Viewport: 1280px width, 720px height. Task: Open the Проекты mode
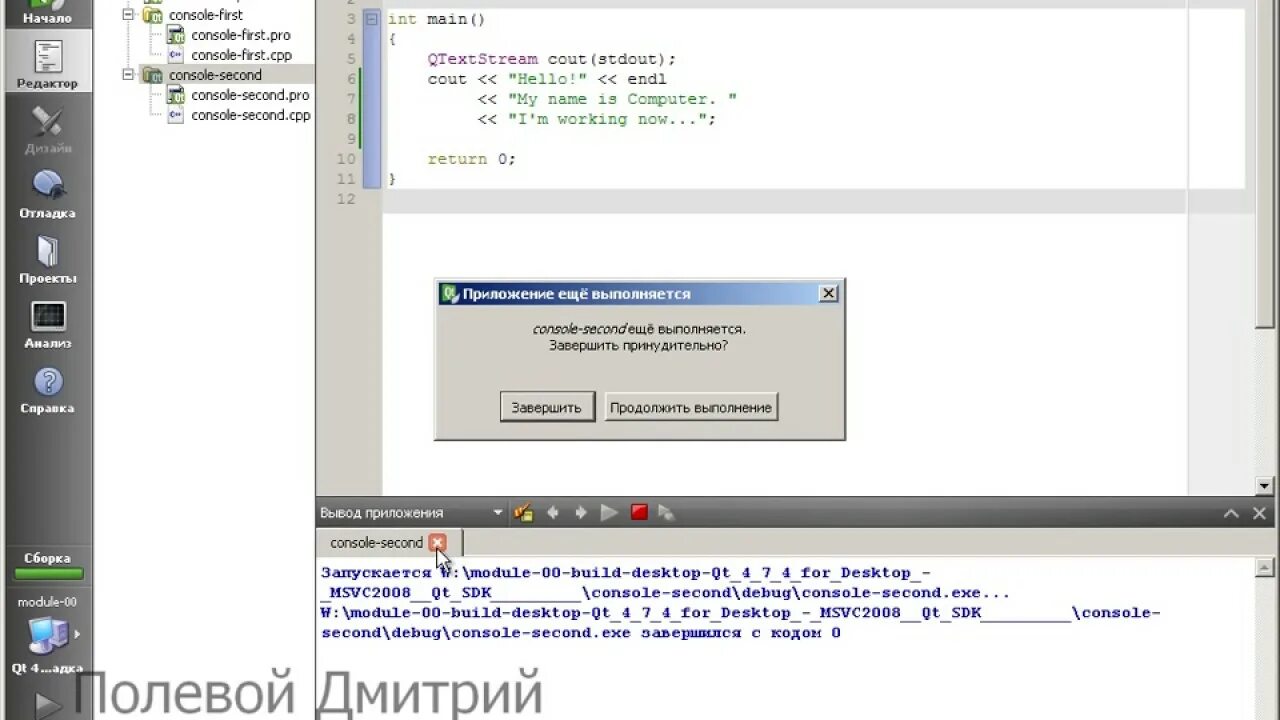47,258
